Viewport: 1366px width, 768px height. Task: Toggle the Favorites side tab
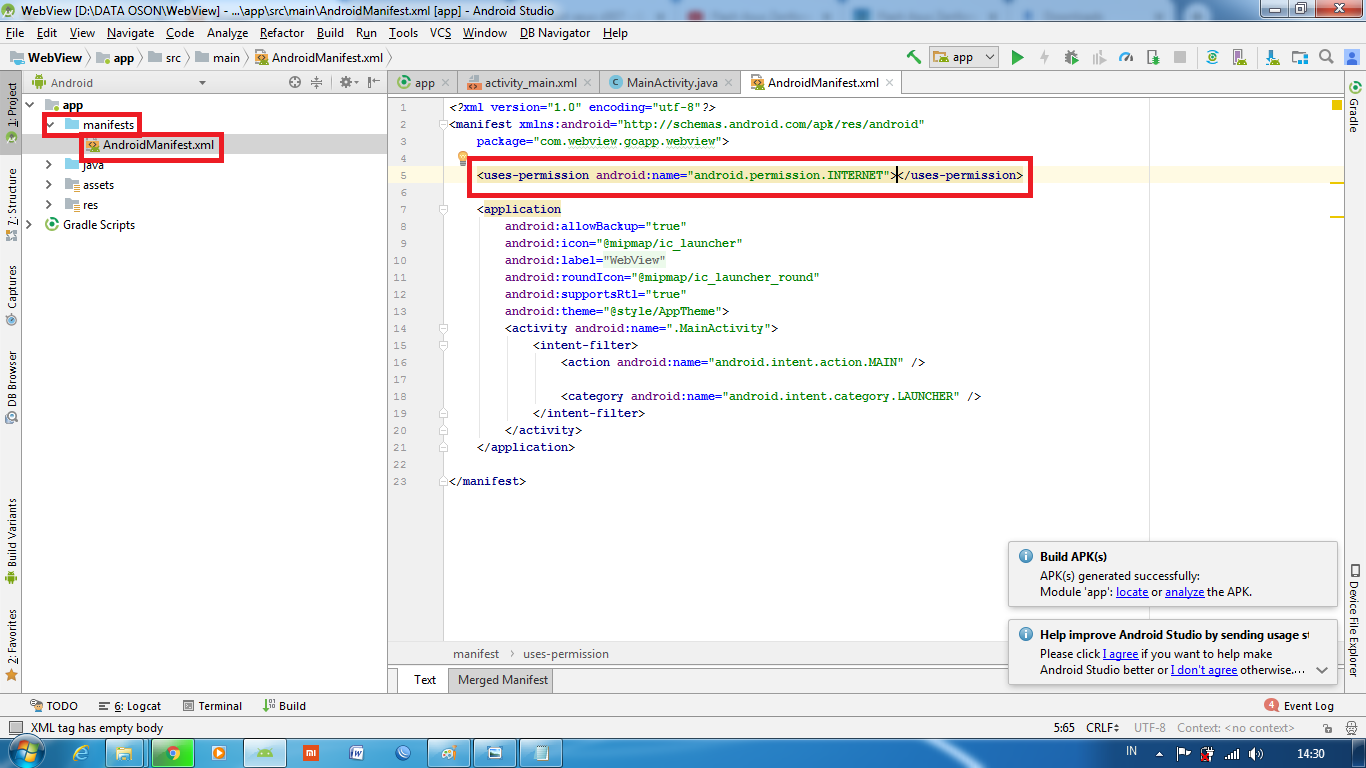[x=11, y=646]
